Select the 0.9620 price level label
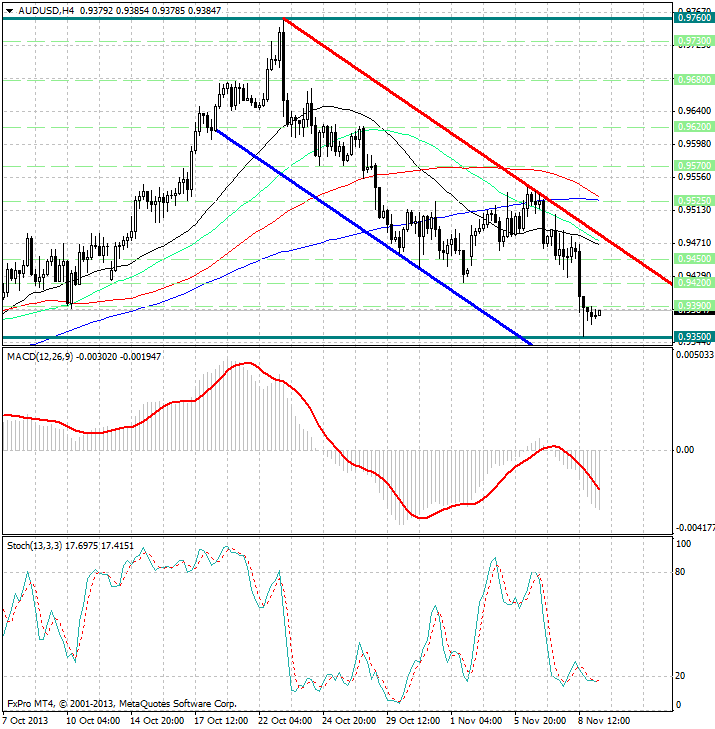Viewport: 715px width, 729px height. point(694,126)
